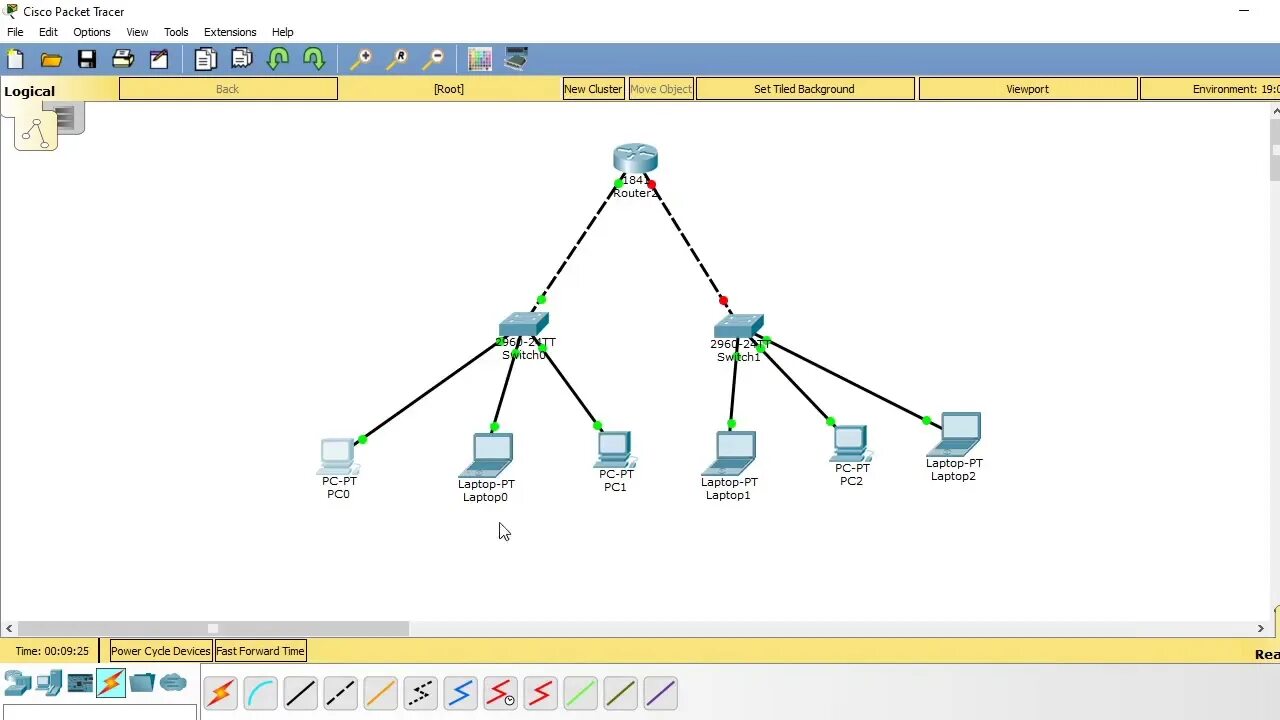Open the File menu
The height and width of the screenshot is (720, 1280).
click(x=15, y=32)
